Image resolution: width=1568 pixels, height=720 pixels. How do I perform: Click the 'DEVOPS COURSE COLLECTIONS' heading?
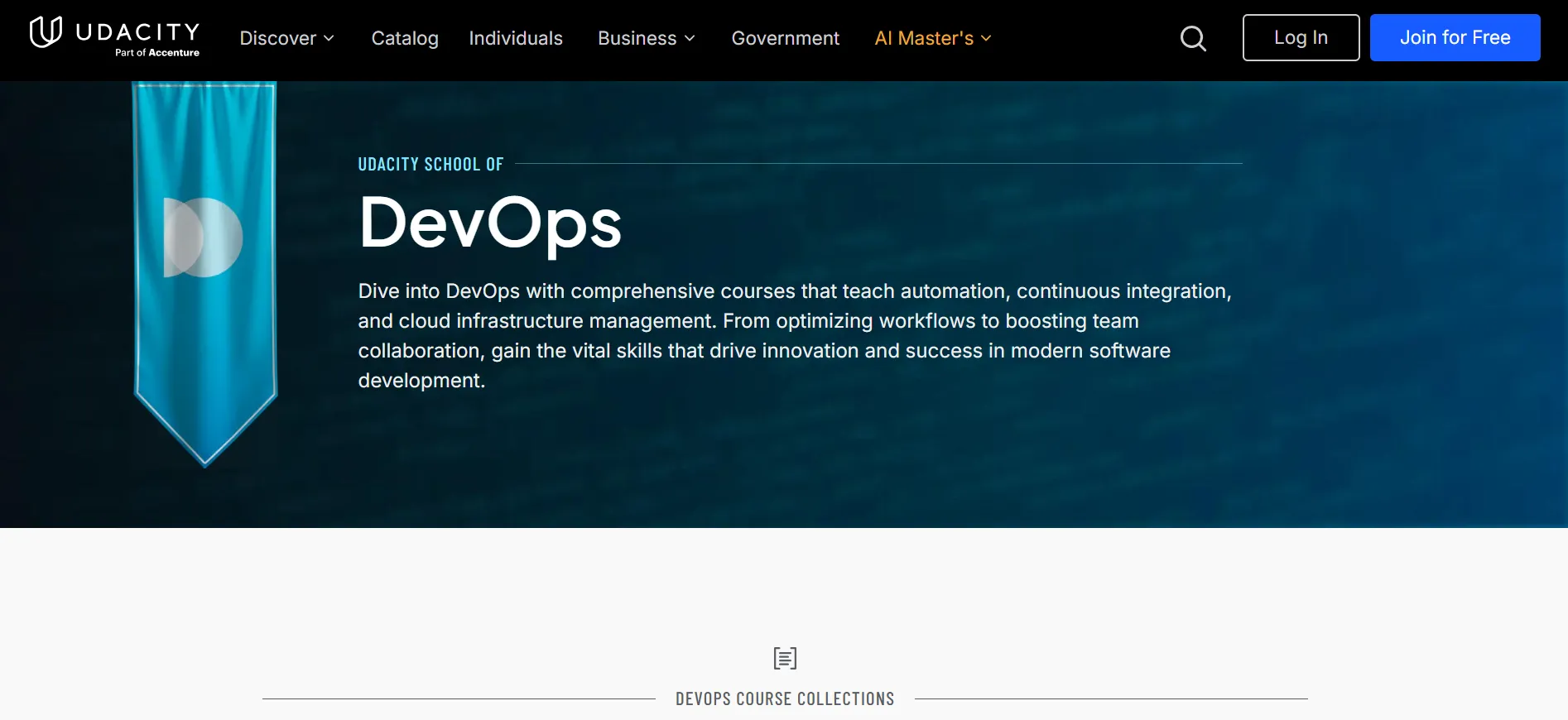[785, 698]
